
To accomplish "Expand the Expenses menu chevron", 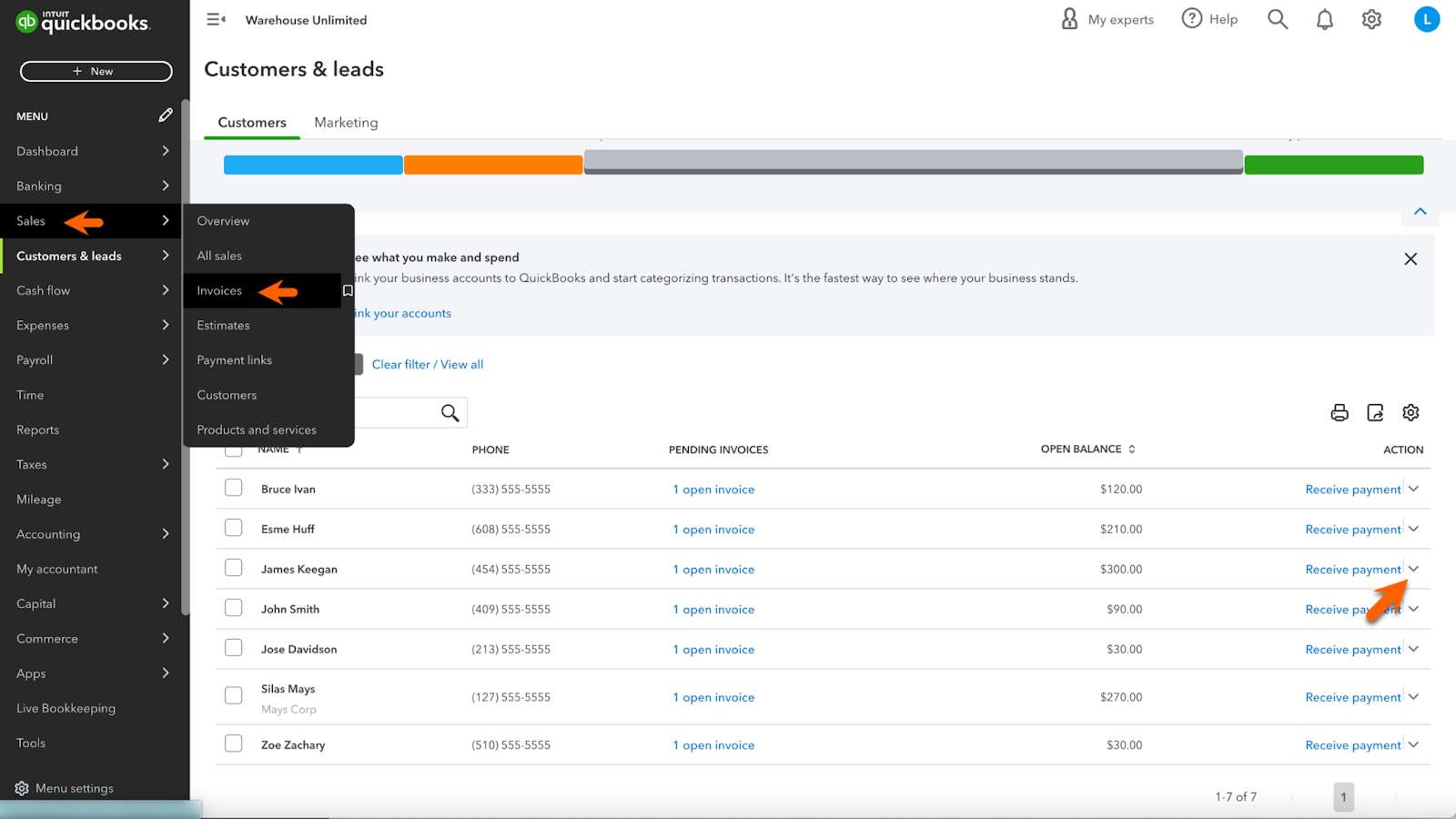I will [166, 325].
